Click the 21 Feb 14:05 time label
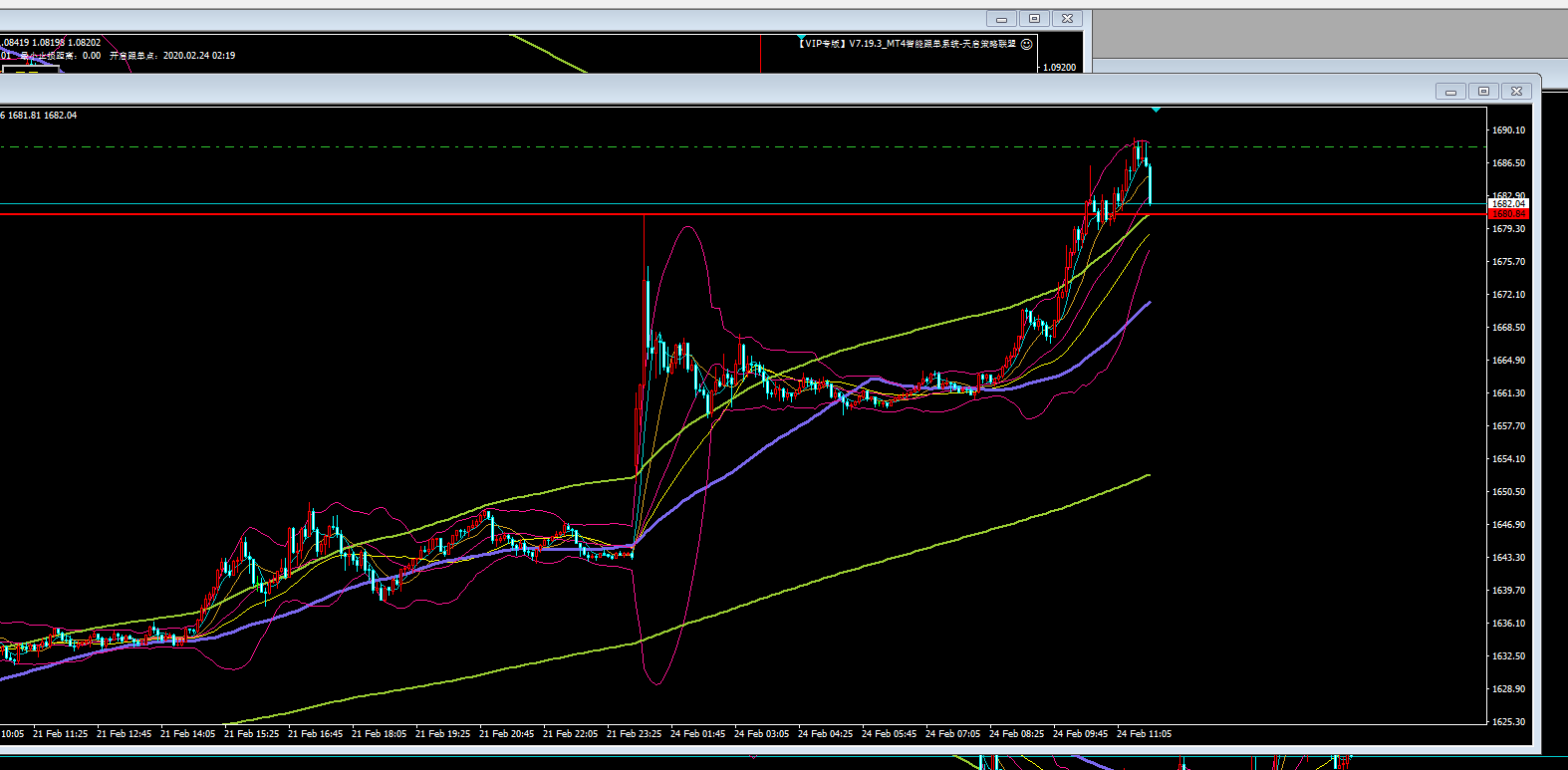Screen dimensions: 1568x770 [x=188, y=734]
